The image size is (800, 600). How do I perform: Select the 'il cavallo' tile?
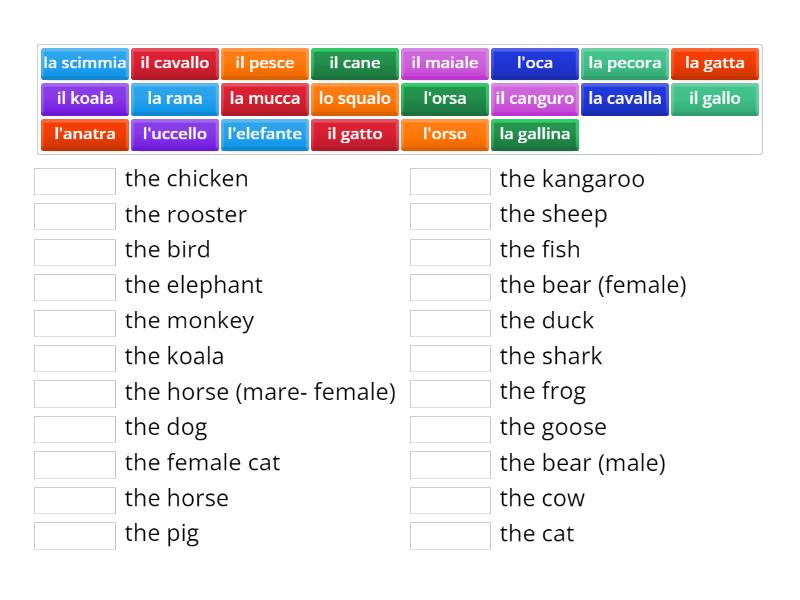click(x=175, y=63)
